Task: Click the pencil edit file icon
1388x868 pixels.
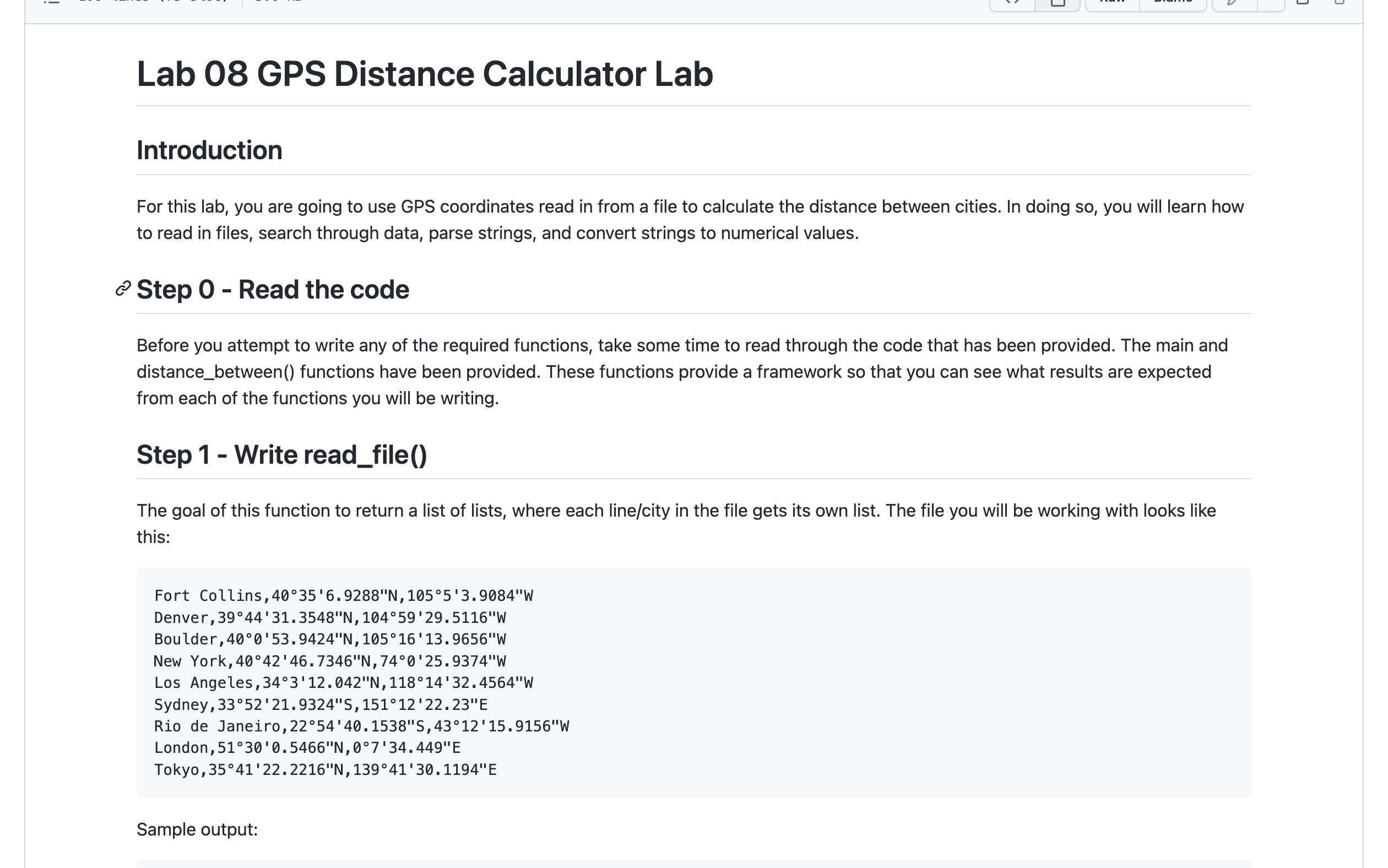Action: click(1234, 2)
